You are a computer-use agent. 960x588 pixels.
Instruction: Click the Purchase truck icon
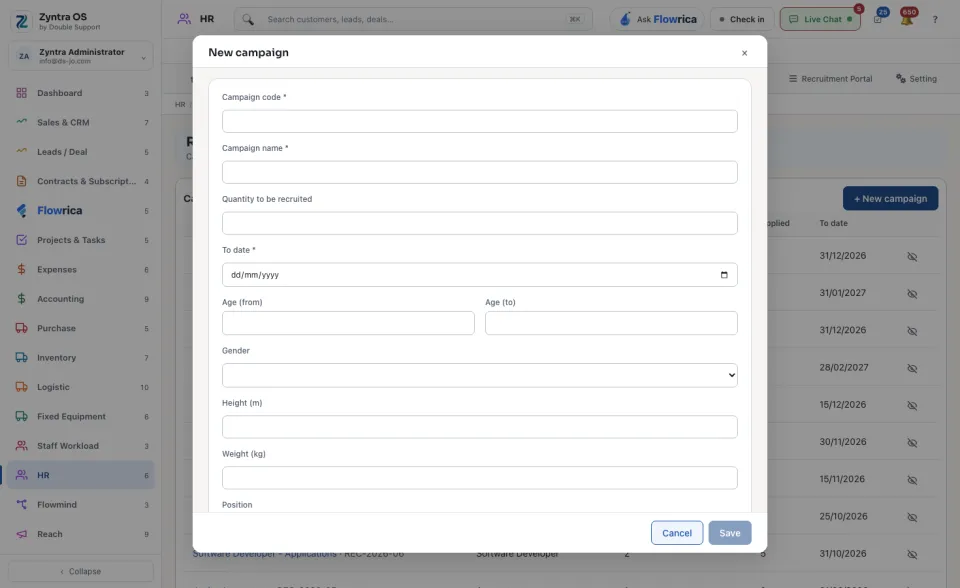click(21, 328)
